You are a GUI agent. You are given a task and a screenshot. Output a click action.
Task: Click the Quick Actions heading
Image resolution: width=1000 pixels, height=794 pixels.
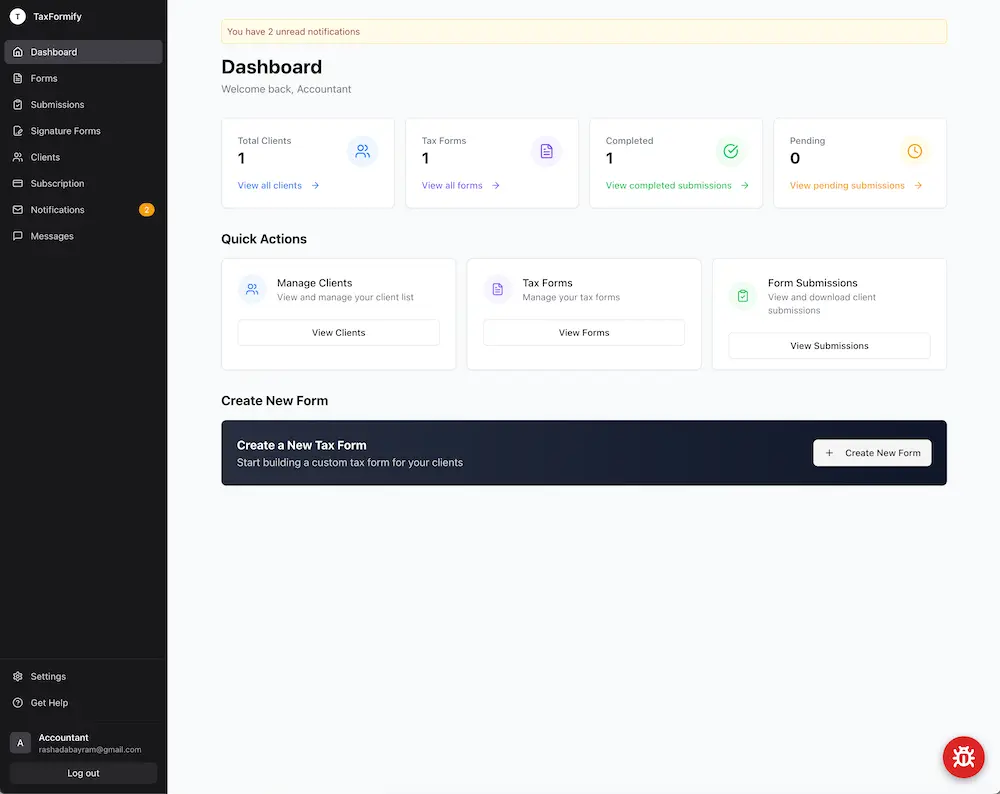point(264,239)
